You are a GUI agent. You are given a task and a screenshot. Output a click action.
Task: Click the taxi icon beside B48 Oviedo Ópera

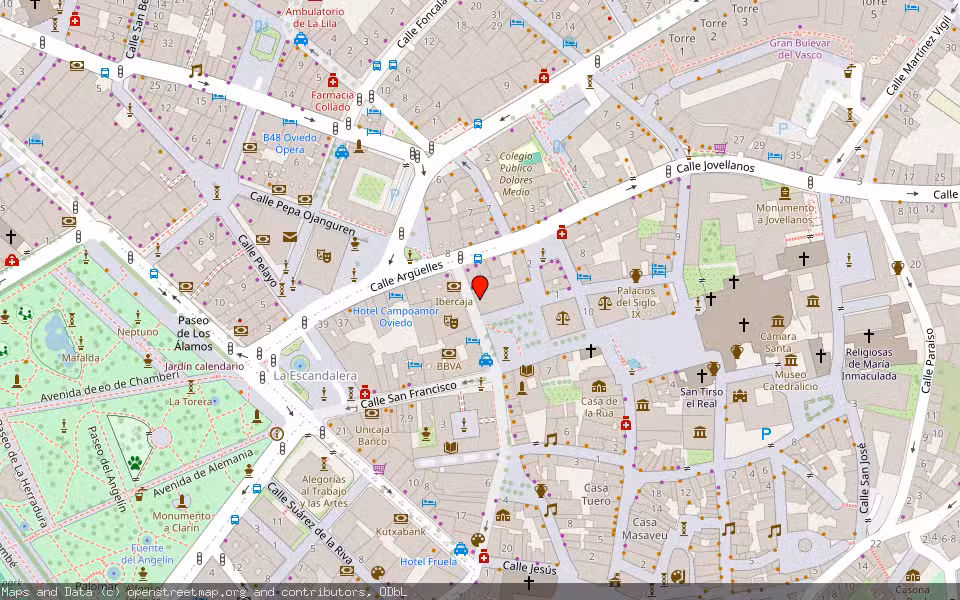pos(342,151)
